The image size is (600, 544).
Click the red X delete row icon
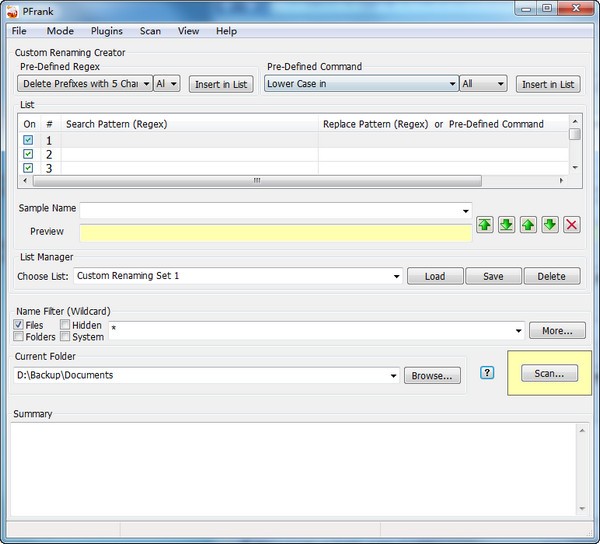click(x=572, y=225)
